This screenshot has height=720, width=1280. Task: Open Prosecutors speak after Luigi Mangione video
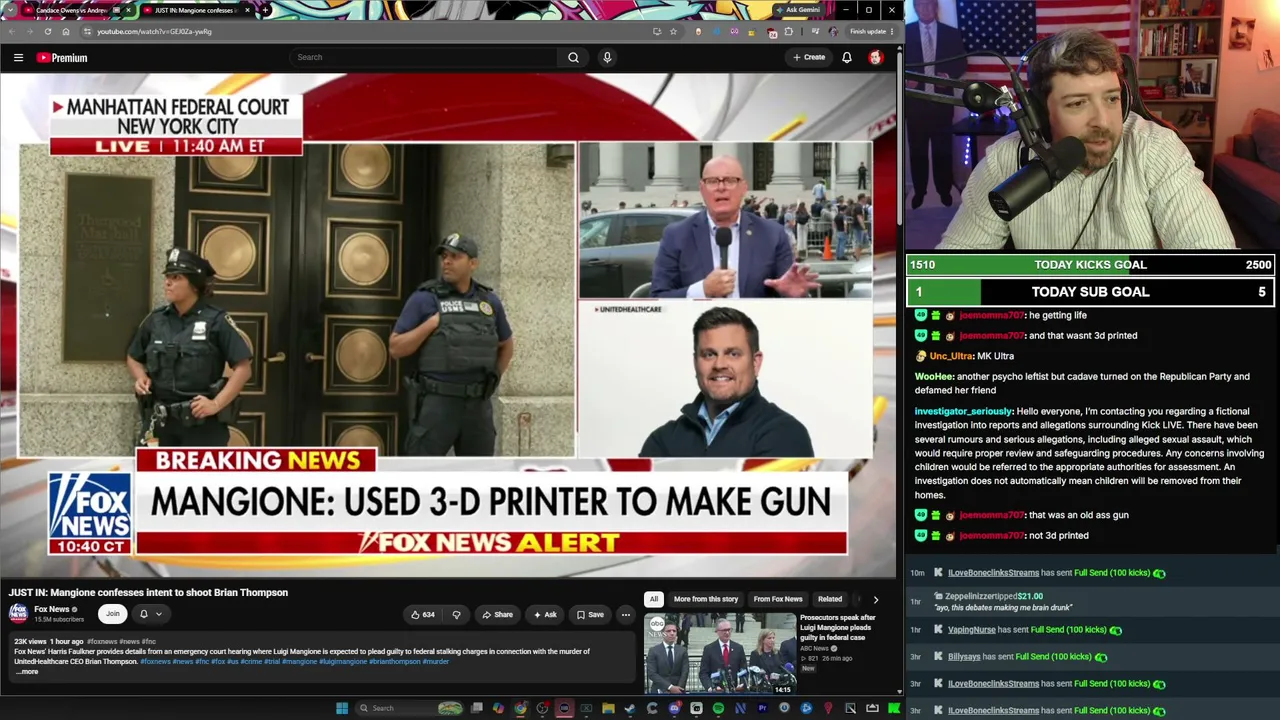point(838,627)
